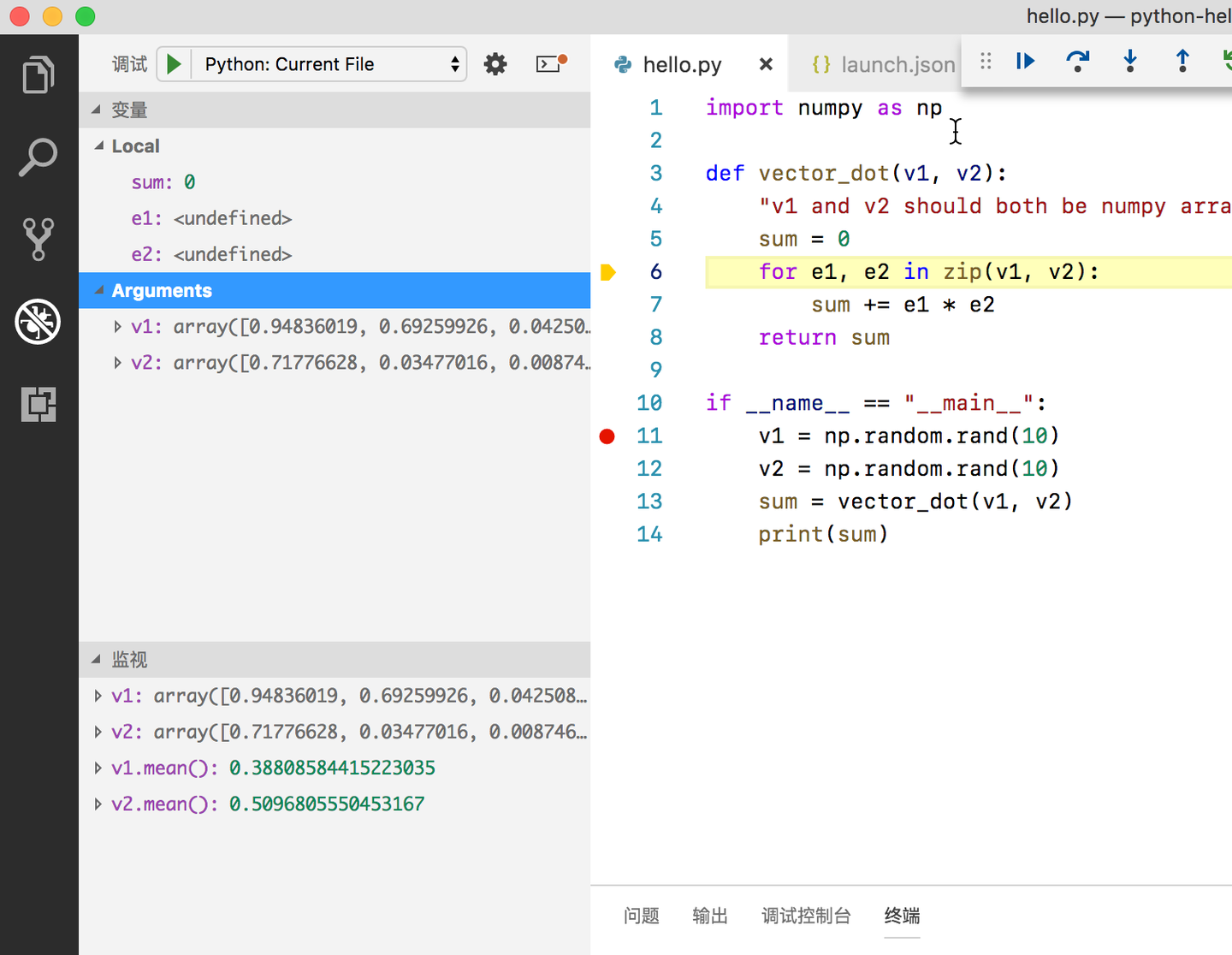Viewport: 1232px width, 955px height.
Task: Open the Debug view in activity bar
Action: pos(38,322)
